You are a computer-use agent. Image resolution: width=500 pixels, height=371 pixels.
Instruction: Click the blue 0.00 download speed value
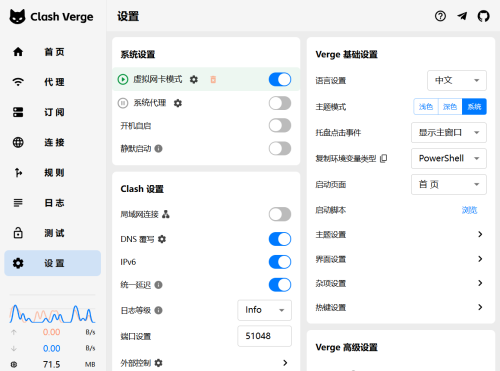52,348
